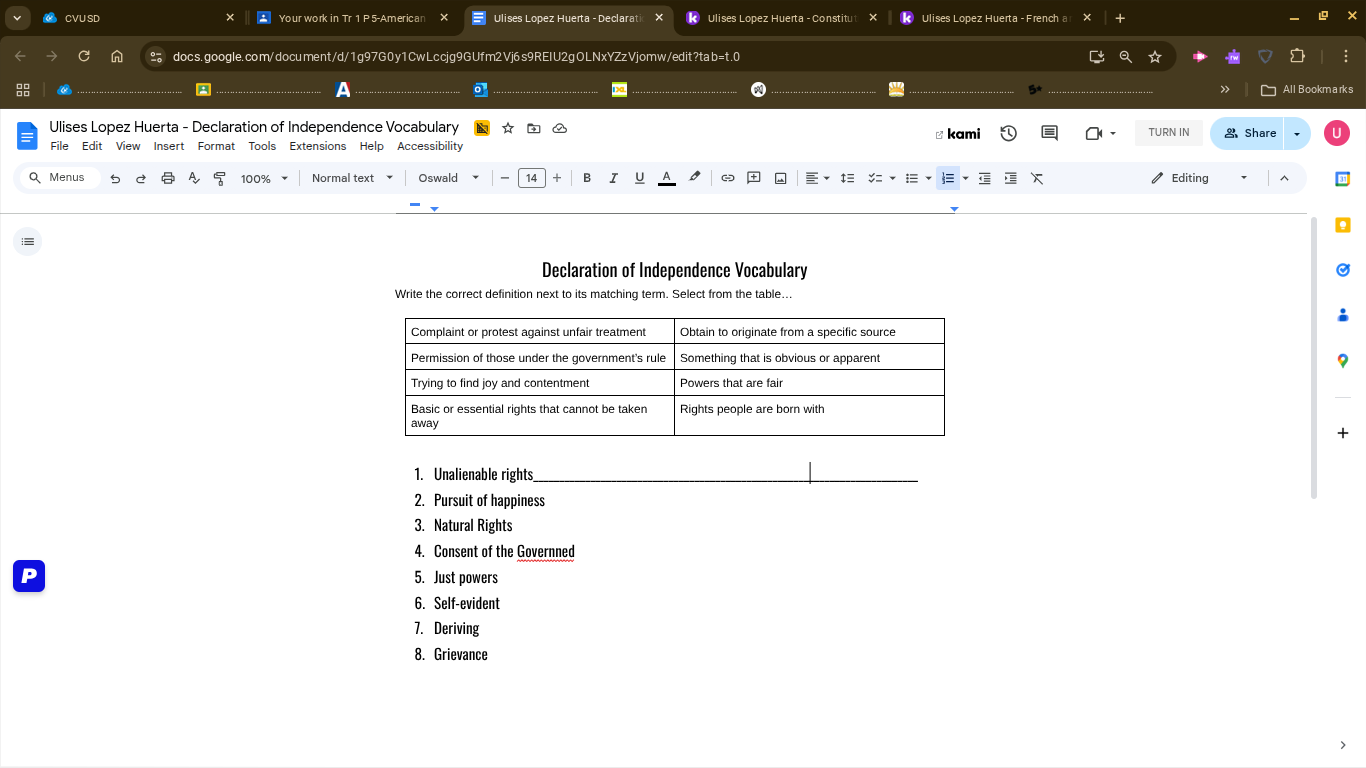Open the text color picker
Screen dimensions: 1366x768
[x=666, y=177]
